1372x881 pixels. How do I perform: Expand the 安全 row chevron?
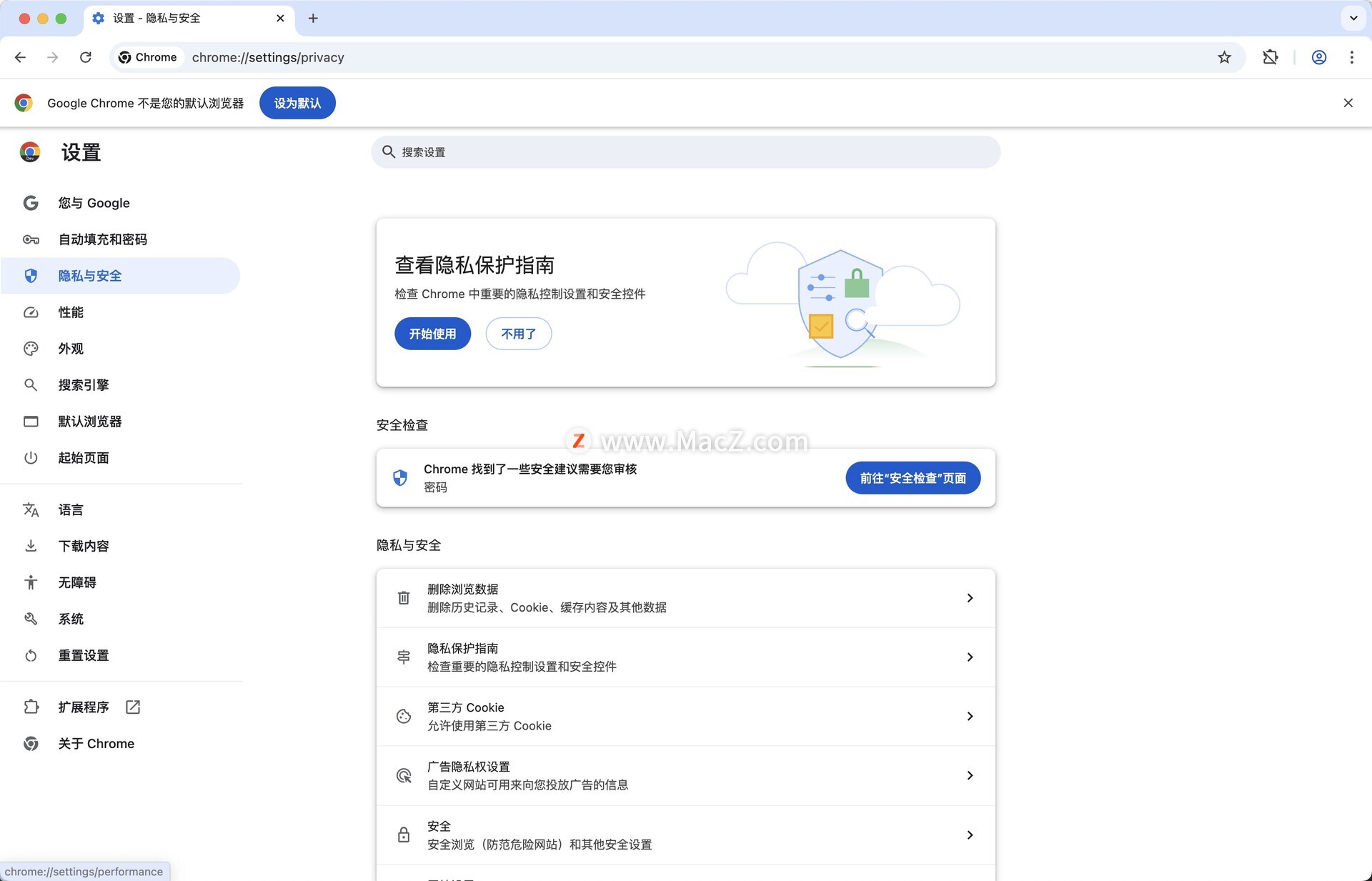click(970, 835)
